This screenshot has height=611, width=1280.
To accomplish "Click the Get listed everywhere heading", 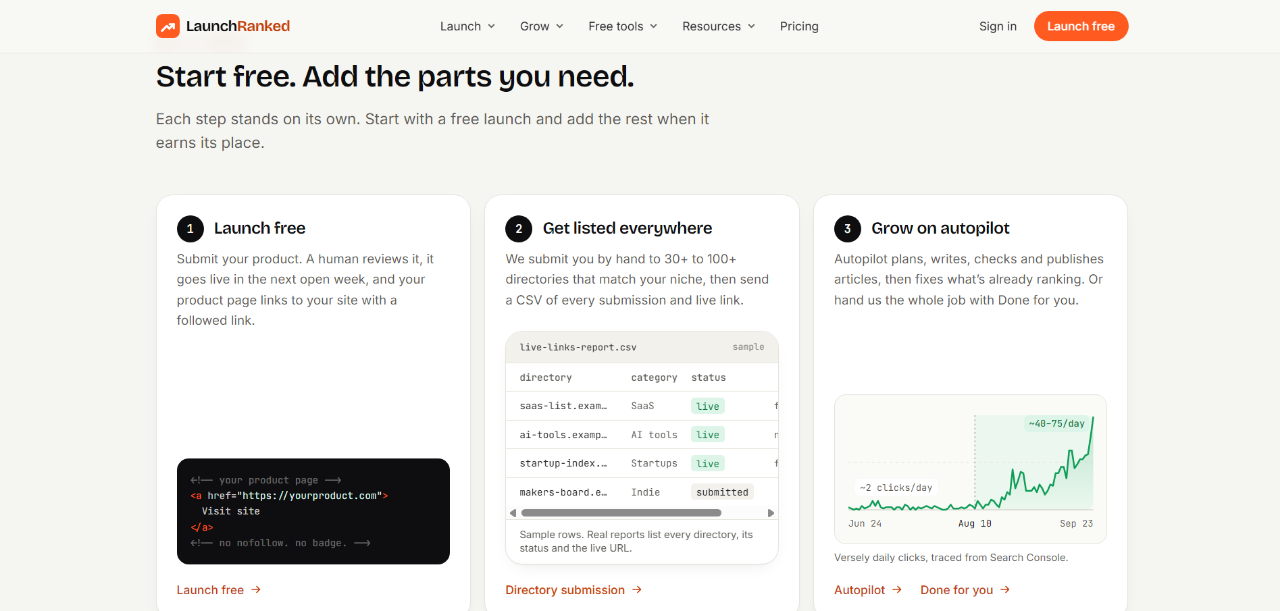I will tap(628, 229).
